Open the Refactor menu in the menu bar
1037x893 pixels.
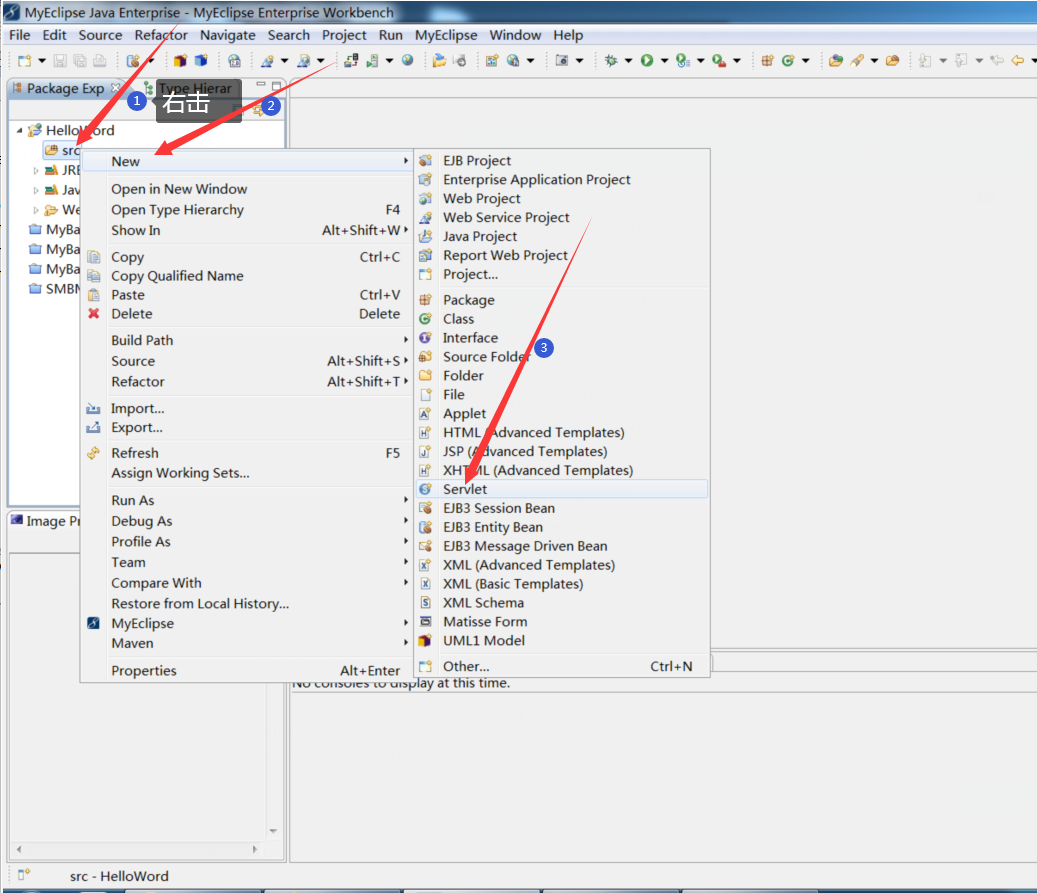tap(161, 35)
